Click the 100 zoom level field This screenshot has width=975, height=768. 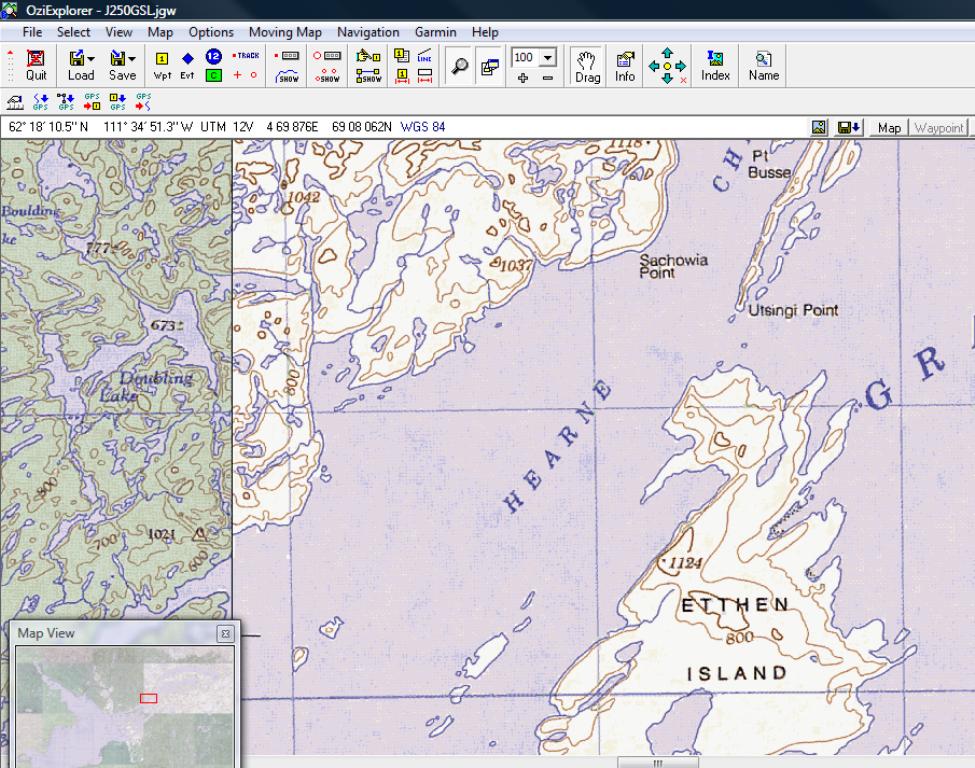click(x=525, y=58)
